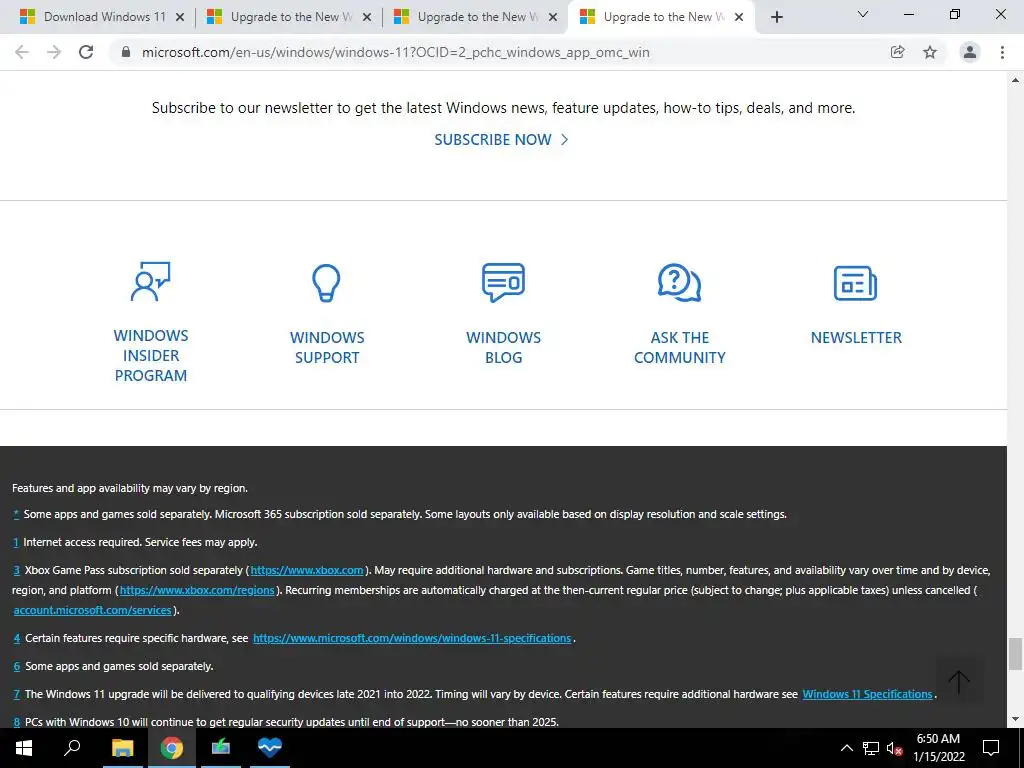This screenshot has height=768, width=1024.
Task: Open account.microsoft.com/services link
Action: [x=93, y=610]
